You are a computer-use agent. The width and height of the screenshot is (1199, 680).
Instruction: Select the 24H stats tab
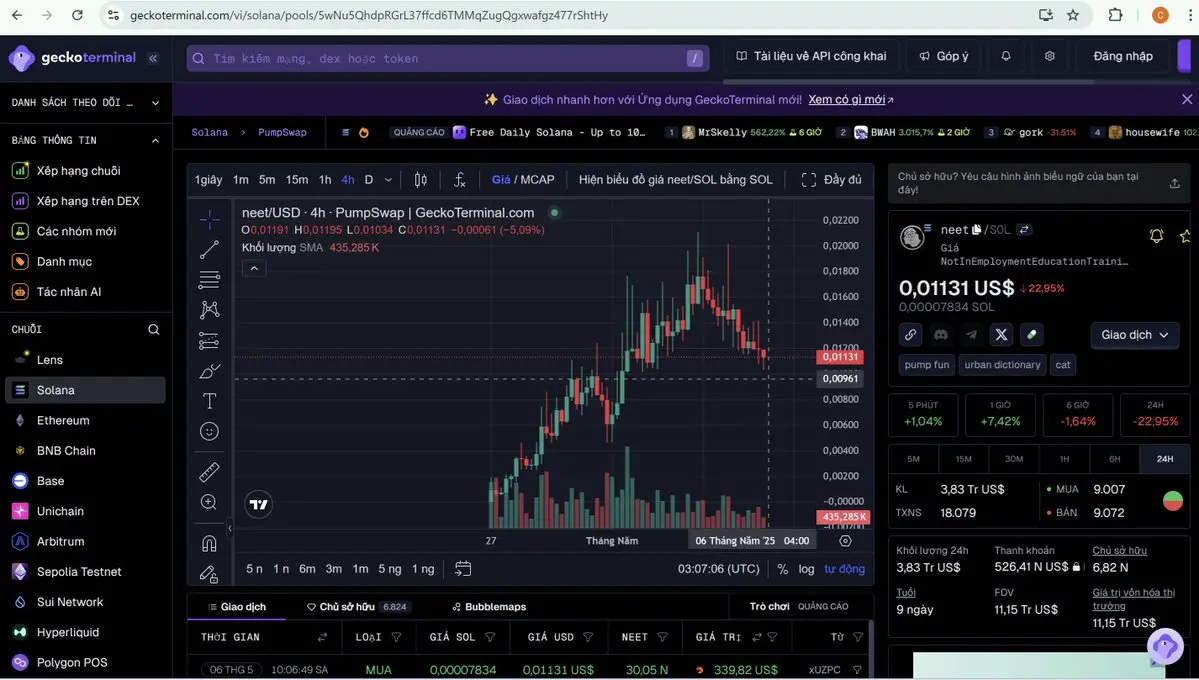click(1165, 459)
